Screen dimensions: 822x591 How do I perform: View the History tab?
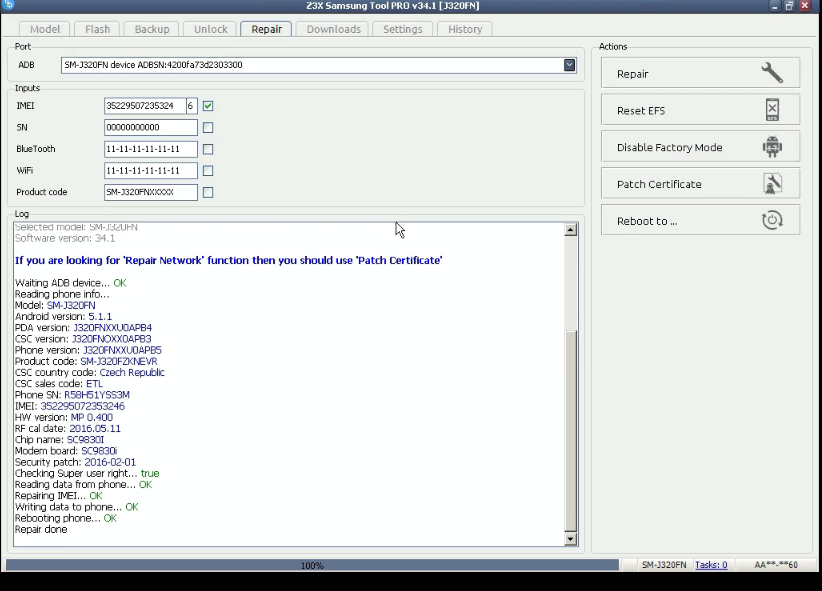[465, 29]
